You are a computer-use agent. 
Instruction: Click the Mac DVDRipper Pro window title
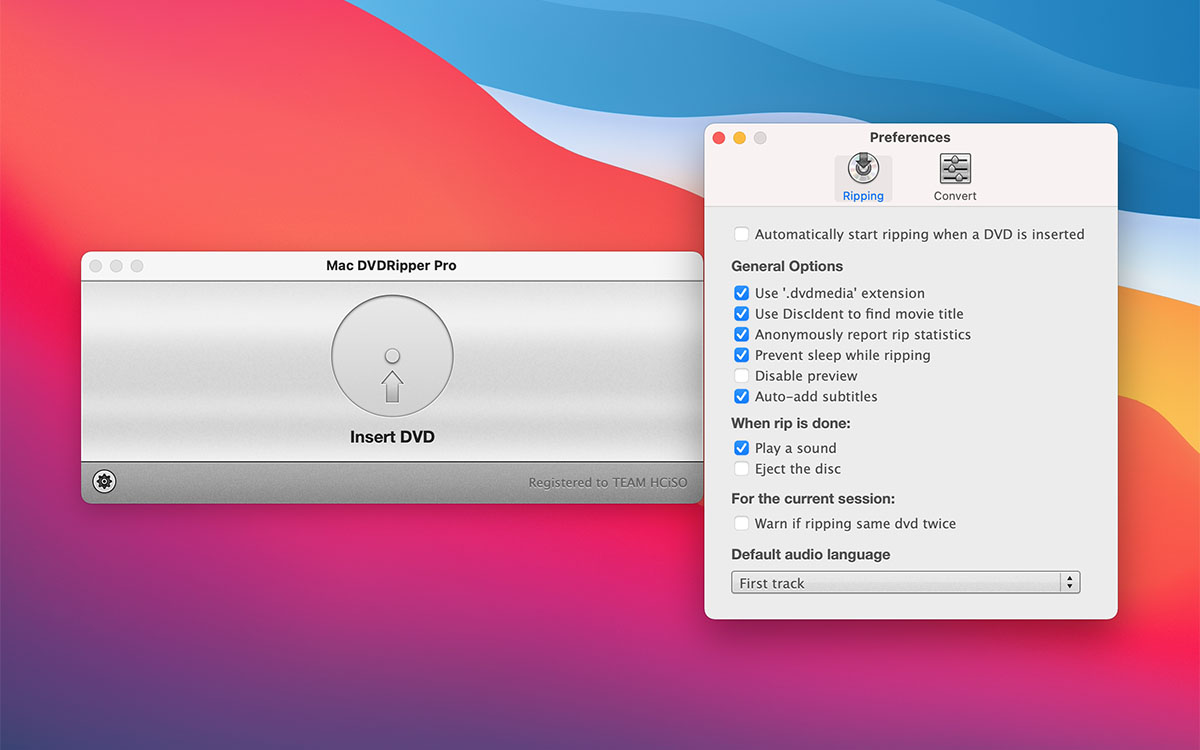tap(391, 266)
